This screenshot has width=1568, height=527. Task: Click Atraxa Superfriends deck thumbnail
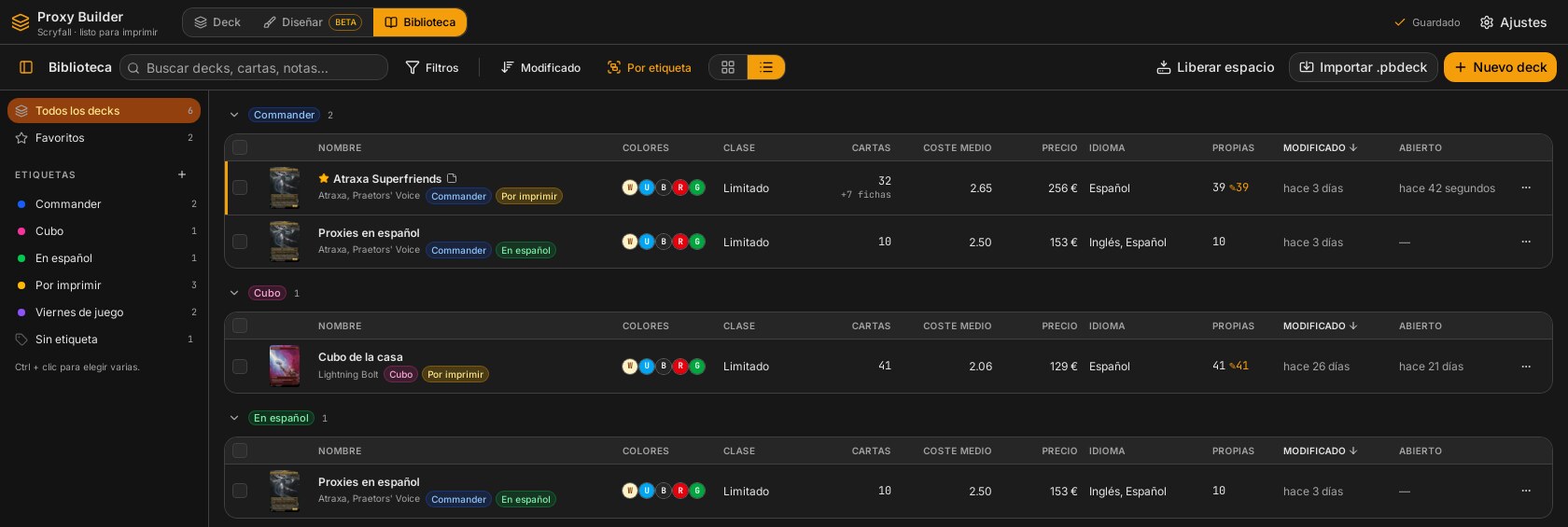click(x=285, y=187)
